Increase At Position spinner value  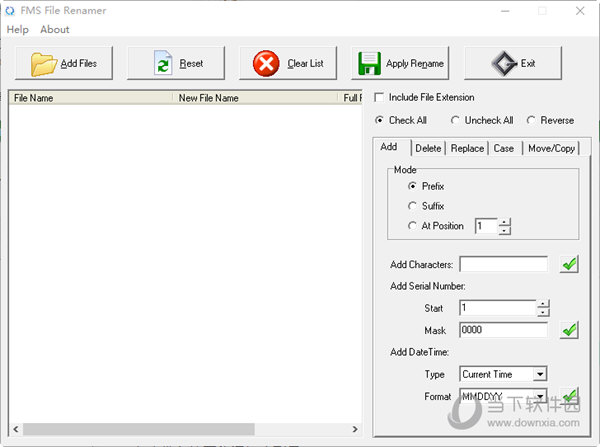(x=505, y=222)
